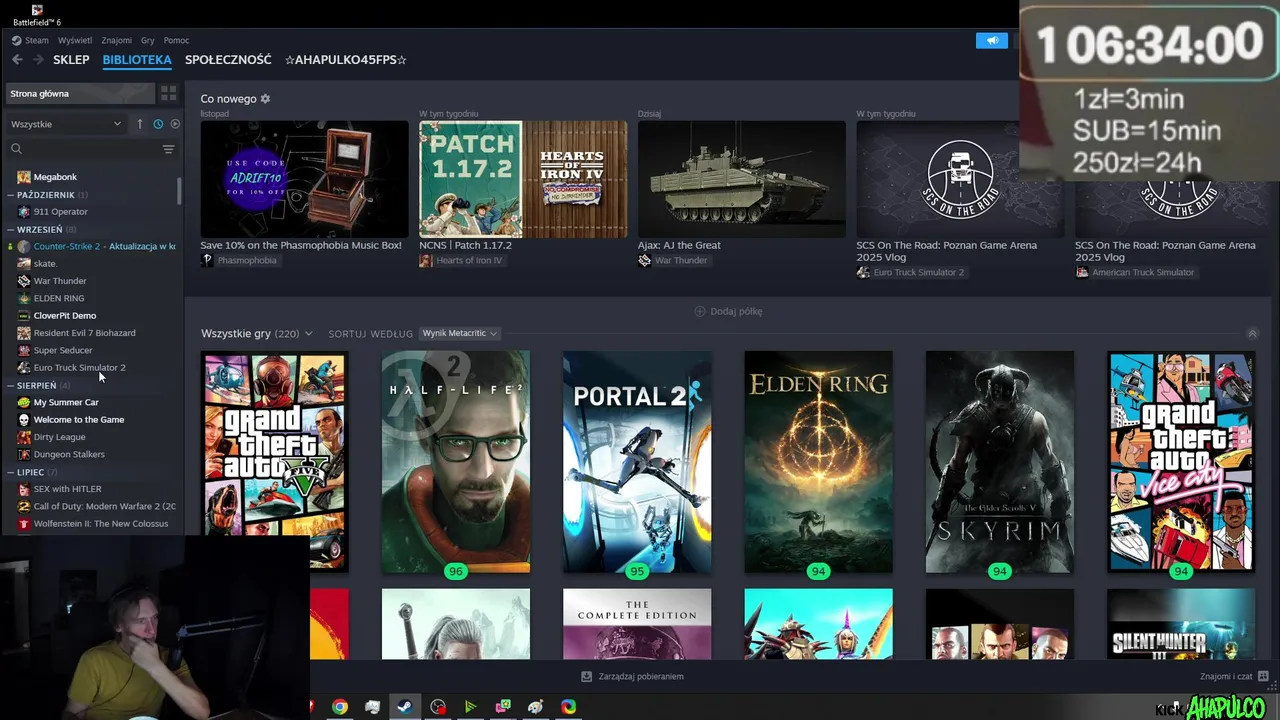Open the Pomoc menu
The width and height of the screenshot is (1280, 720).
176,41
